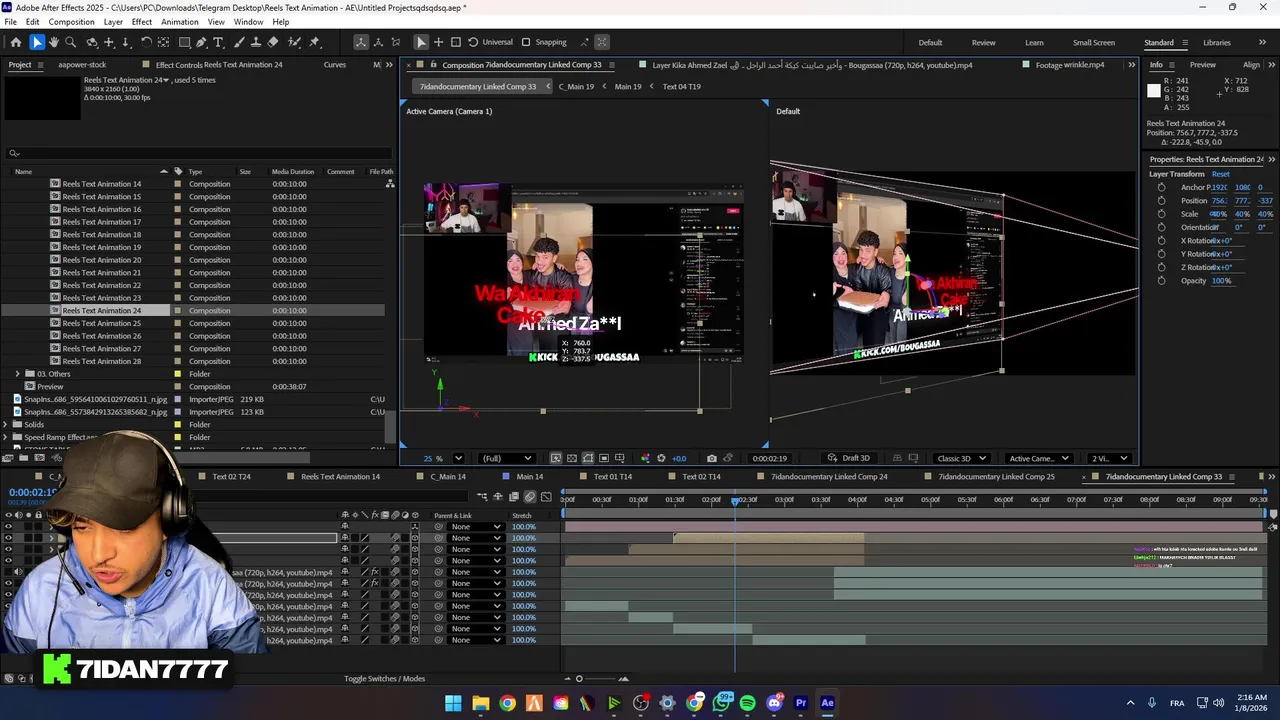The image size is (1280, 720).
Task: Choose the local axis mode icon
Action: pyautogui.click(x=361, y=42)
